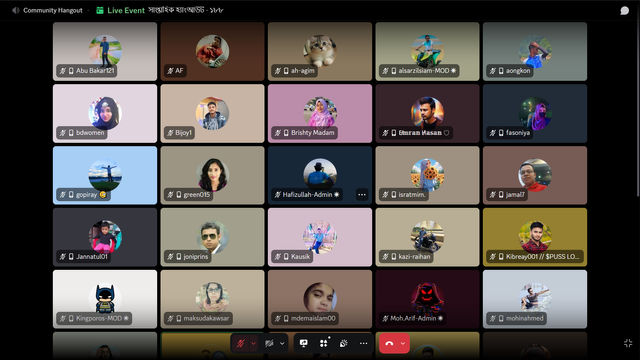
Task: Open camera options dropdown arrow
Action: (x=282, y=344)
